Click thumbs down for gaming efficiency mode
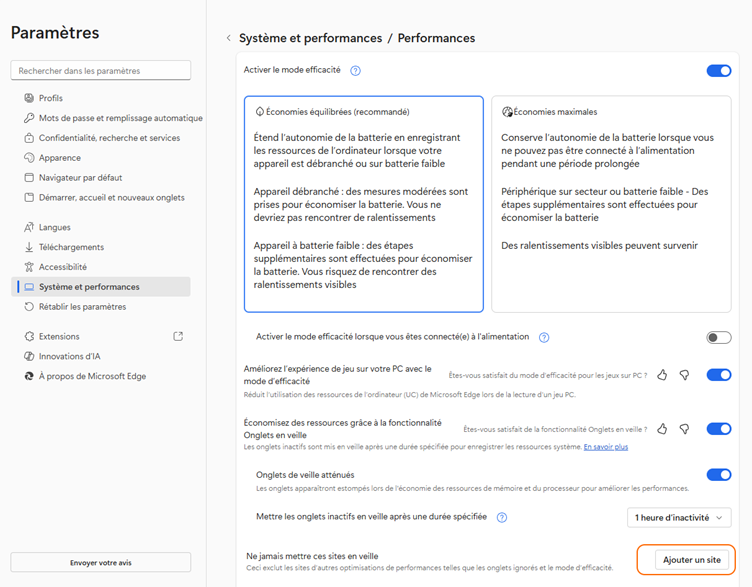 (684, 375)
